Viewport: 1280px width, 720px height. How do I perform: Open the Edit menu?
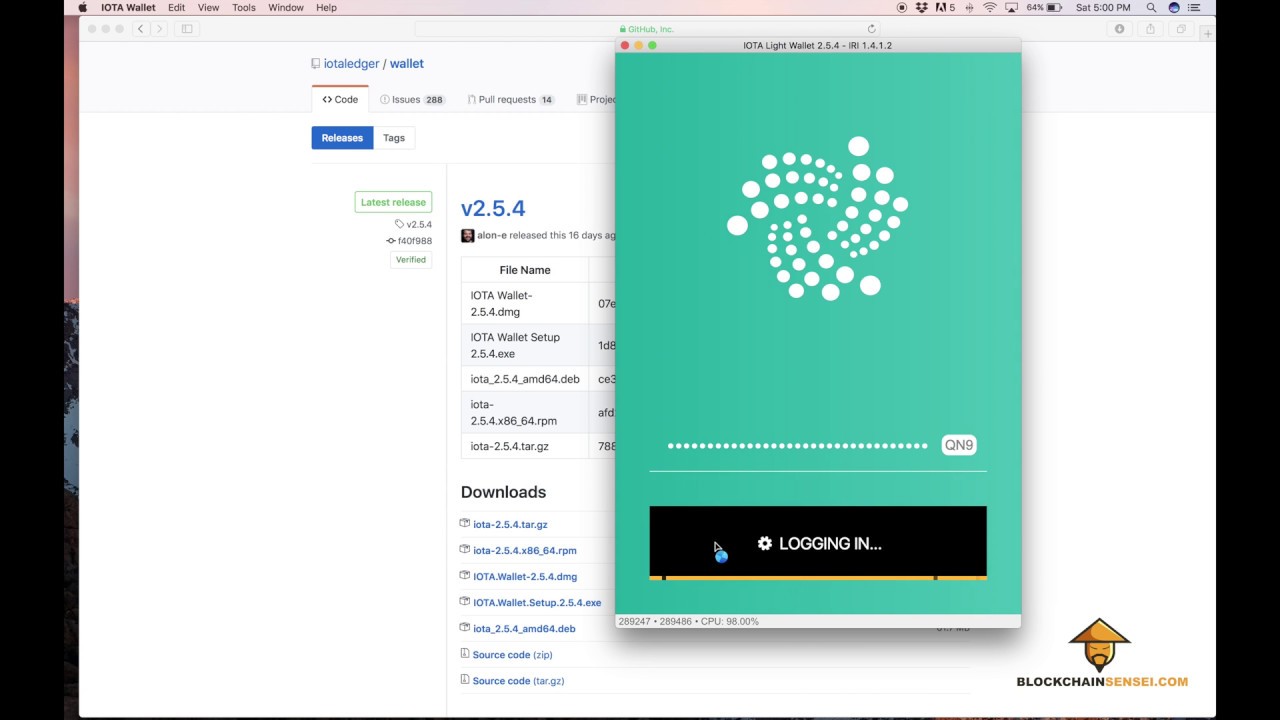click(176, 7)
